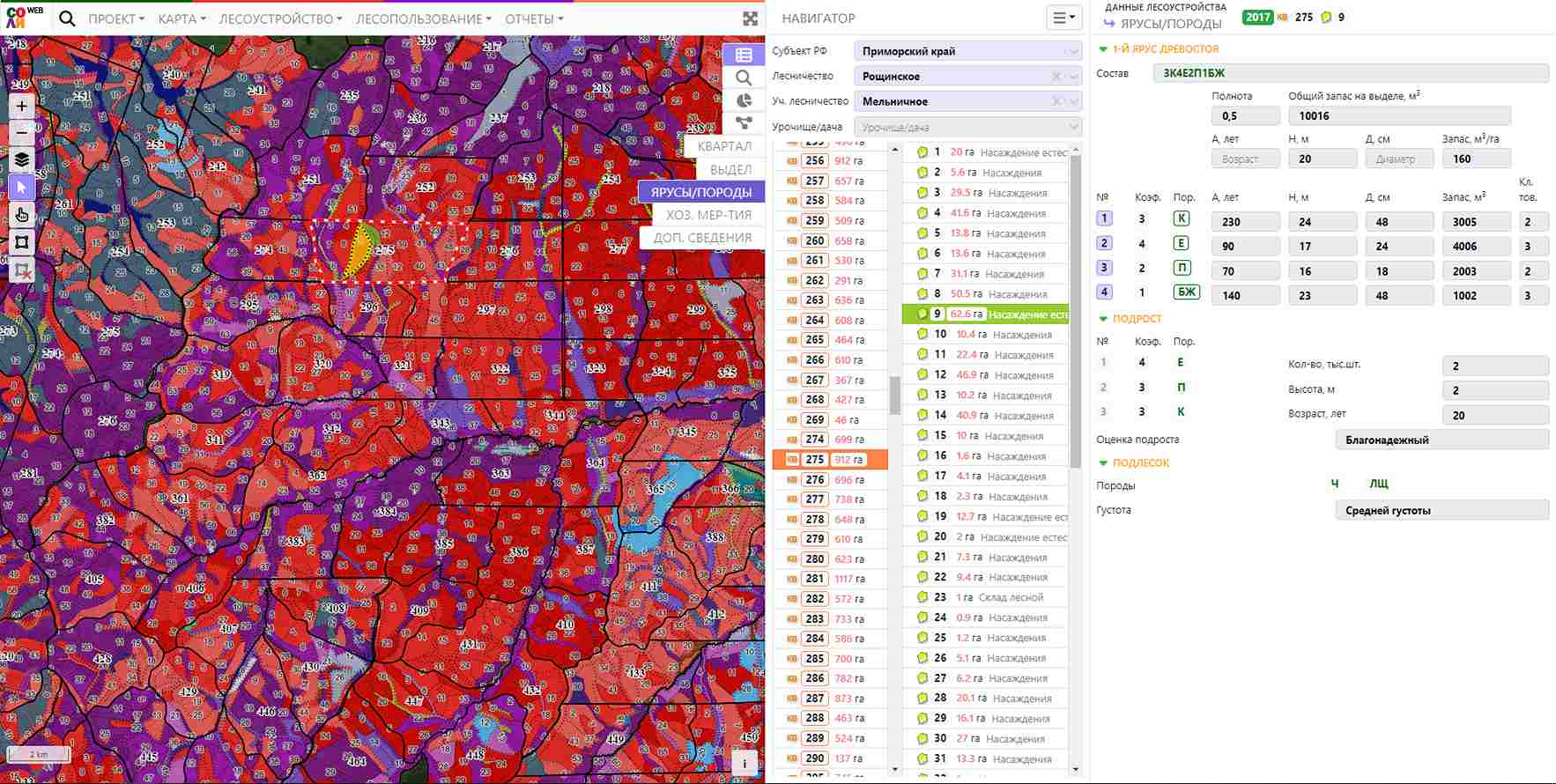Click the total stock field 10016
This screenshot has width=1556, height=784.
pos(1399,115)
